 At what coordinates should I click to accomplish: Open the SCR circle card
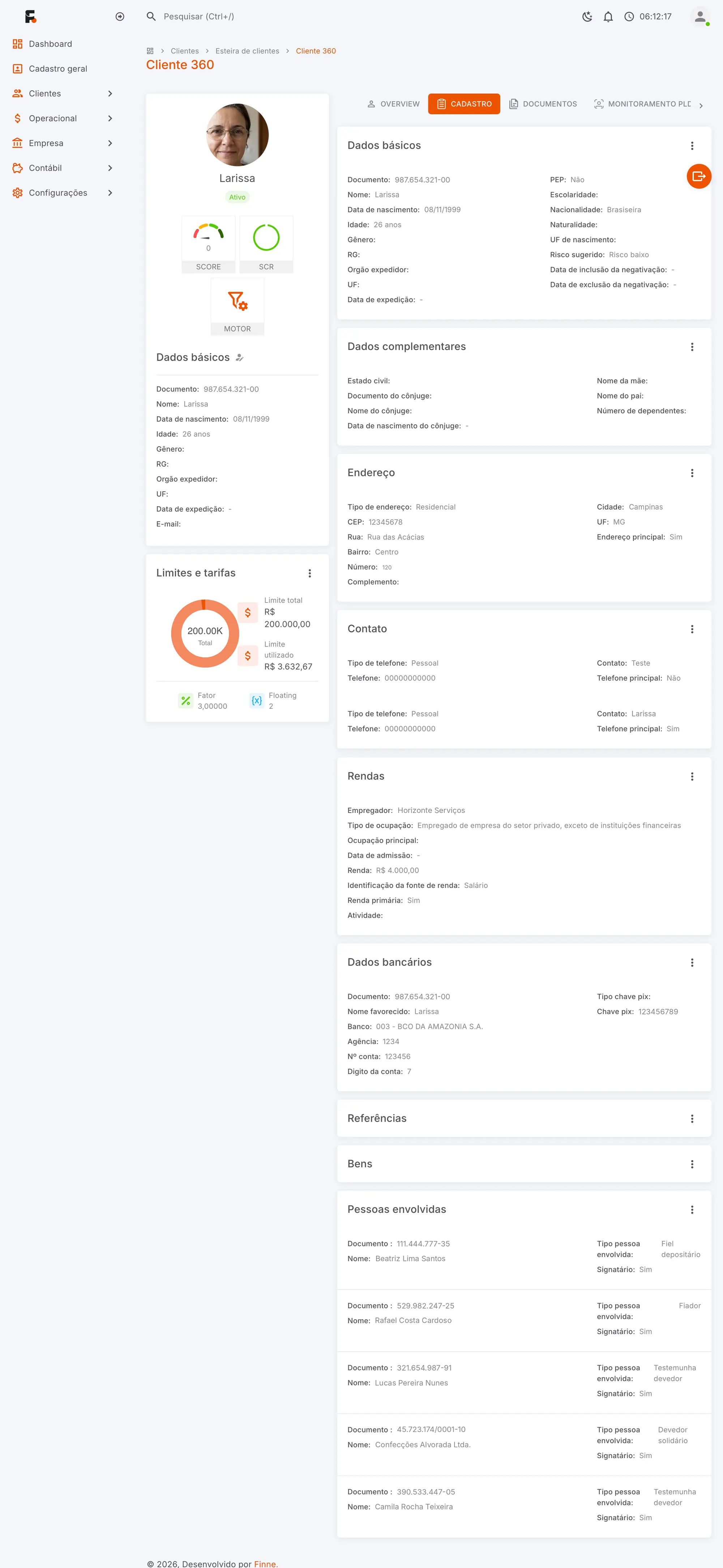tap(266, 244)
